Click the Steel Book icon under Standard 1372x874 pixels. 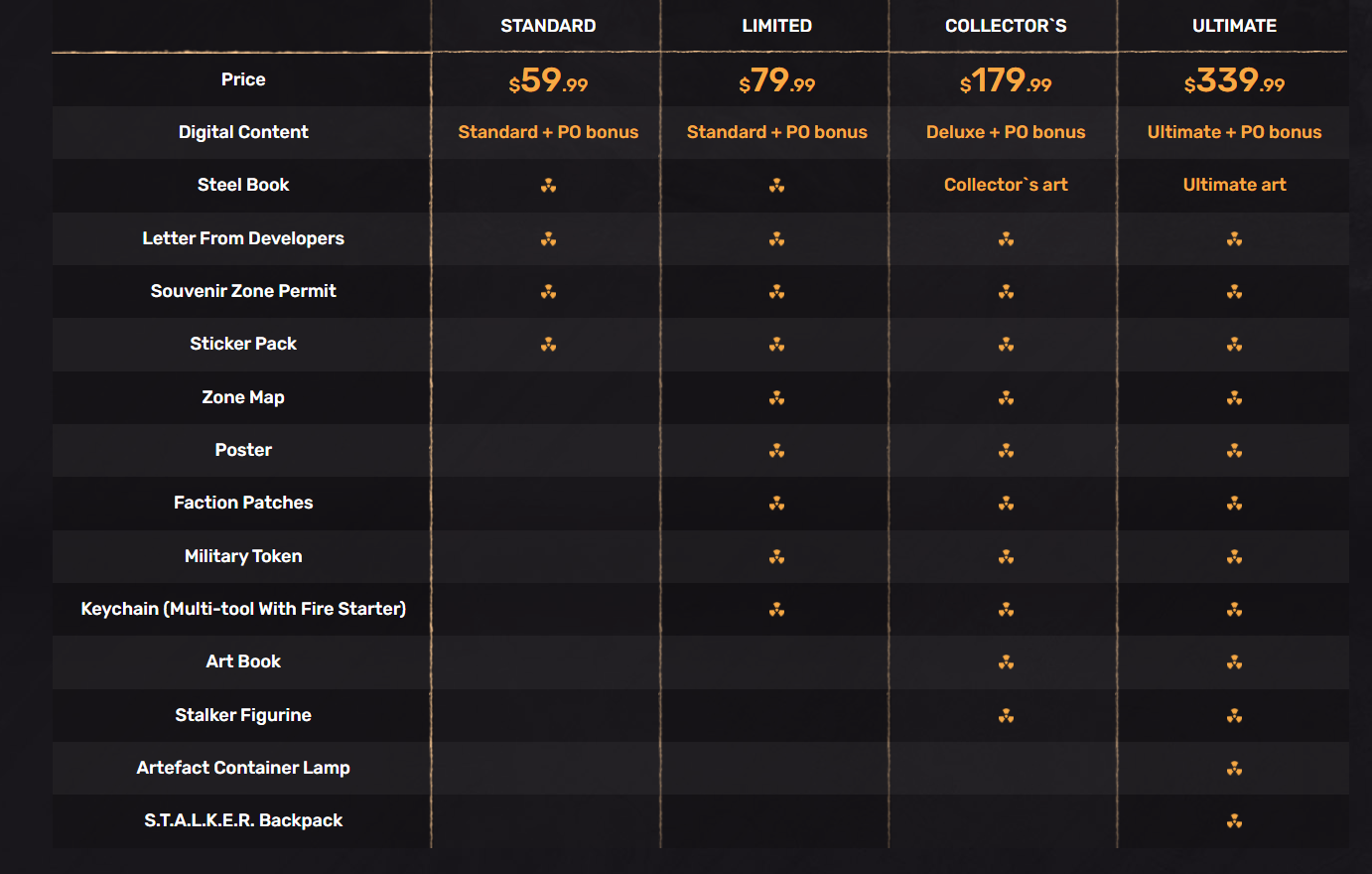point(548,186)
